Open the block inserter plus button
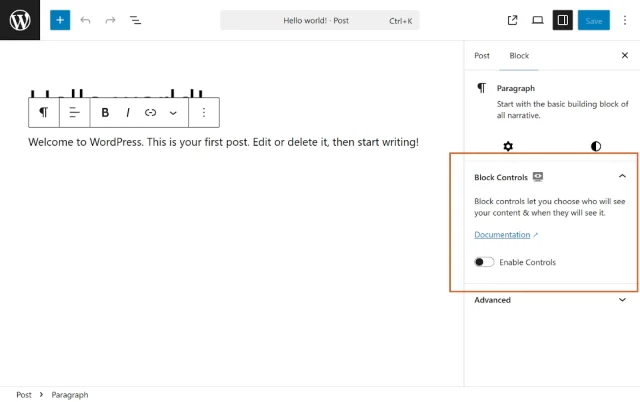The width and height of the screenshot is (640, 402). pyautogui.click(x=60, y=20)
